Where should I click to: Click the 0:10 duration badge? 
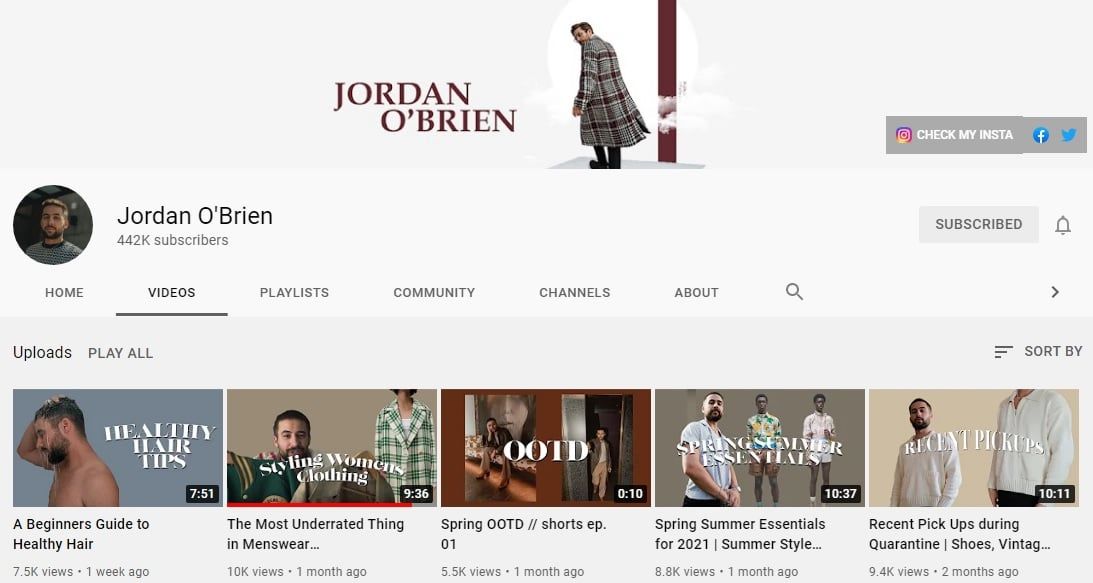tap(630, 494)
